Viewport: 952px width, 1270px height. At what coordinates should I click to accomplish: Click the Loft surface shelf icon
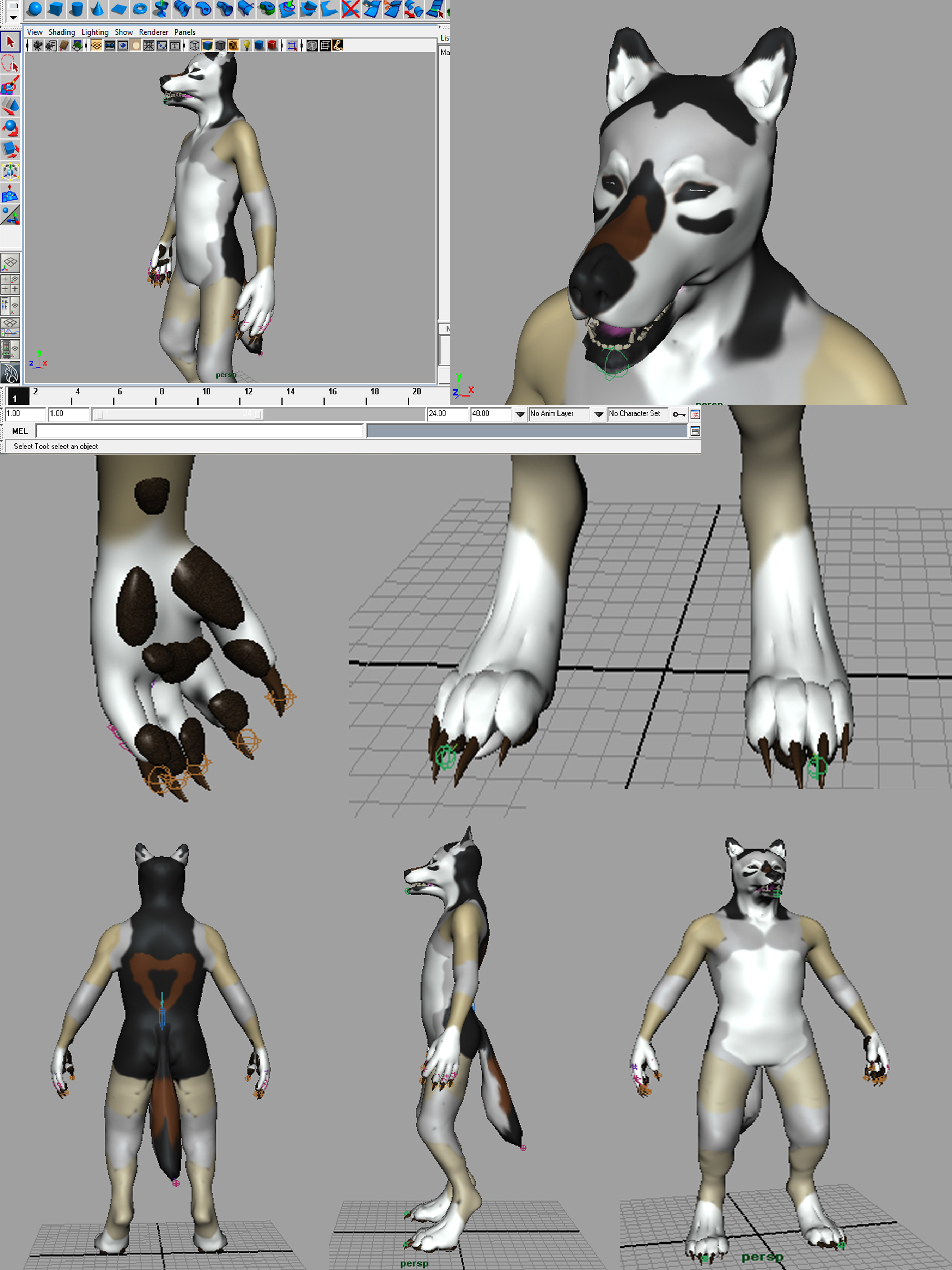[183, 8]
